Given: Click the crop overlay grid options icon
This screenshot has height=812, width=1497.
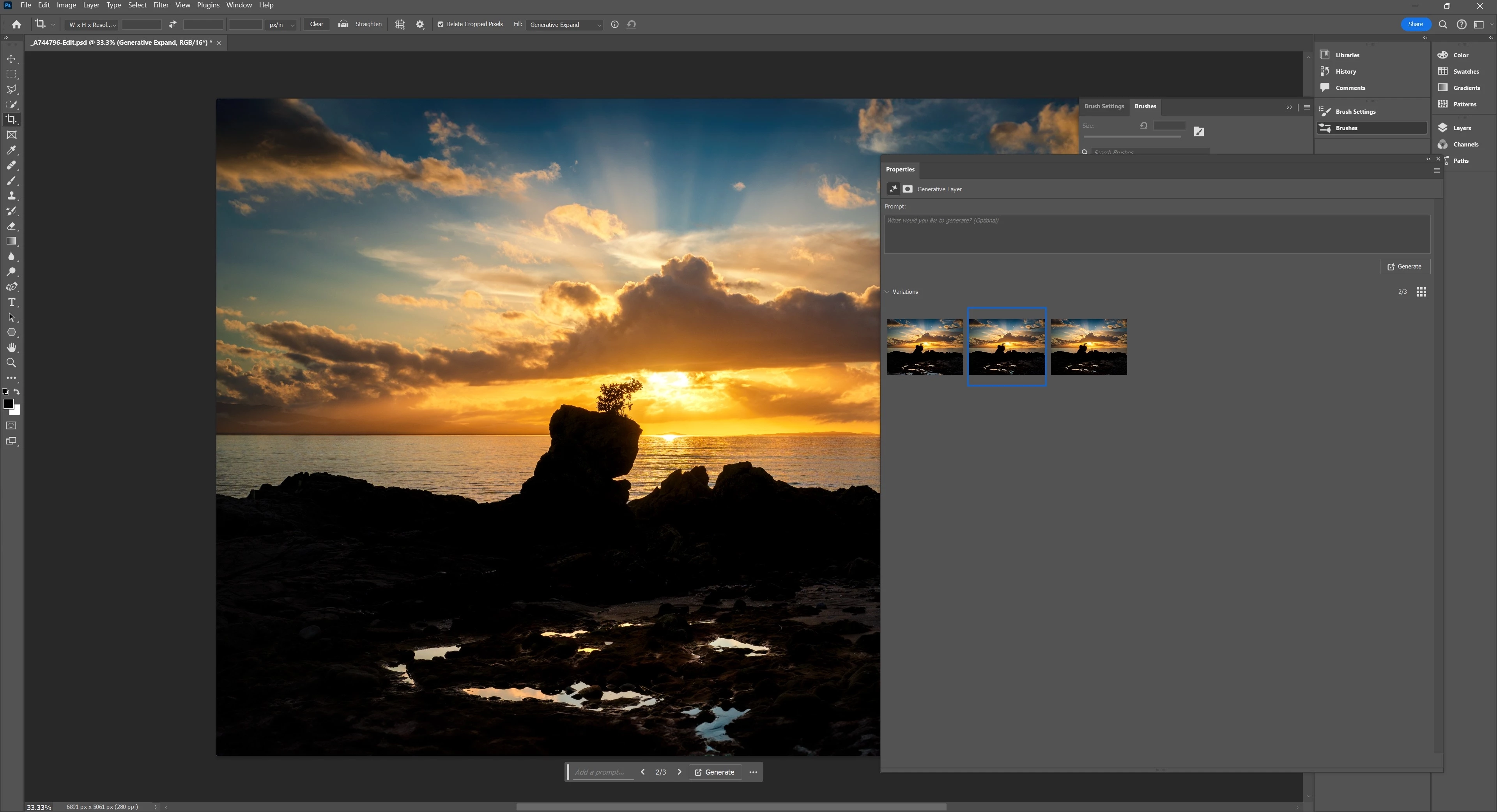Looking at the screenshot, I should (400, 25).
